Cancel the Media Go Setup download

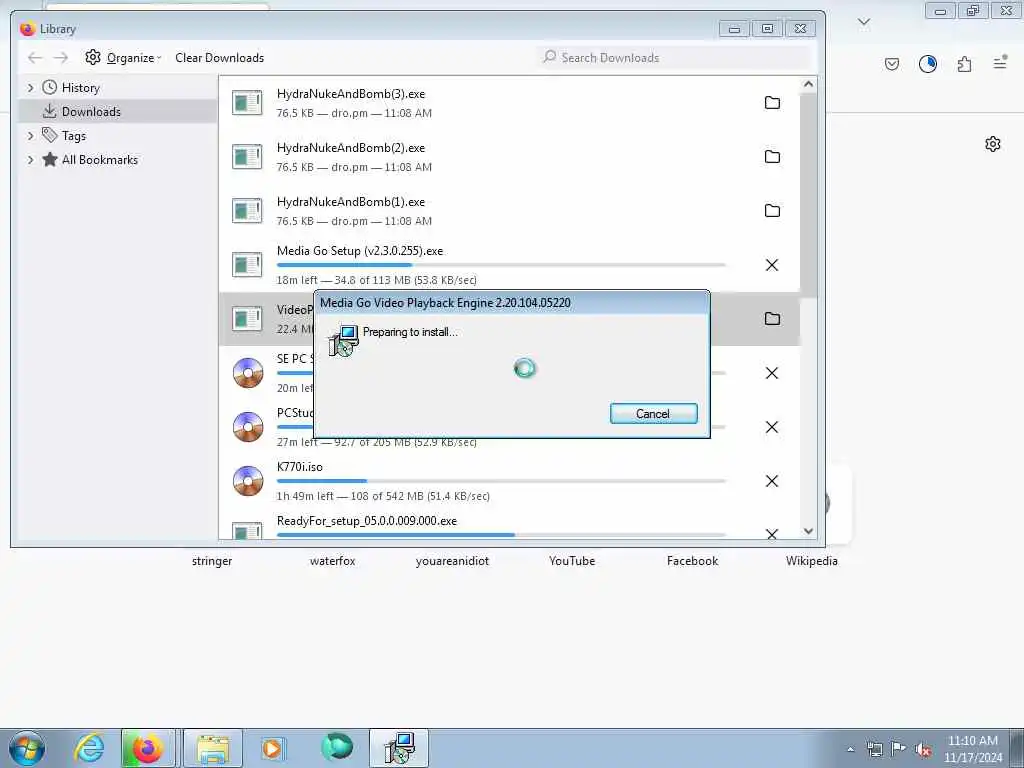(x=772, y=265)
